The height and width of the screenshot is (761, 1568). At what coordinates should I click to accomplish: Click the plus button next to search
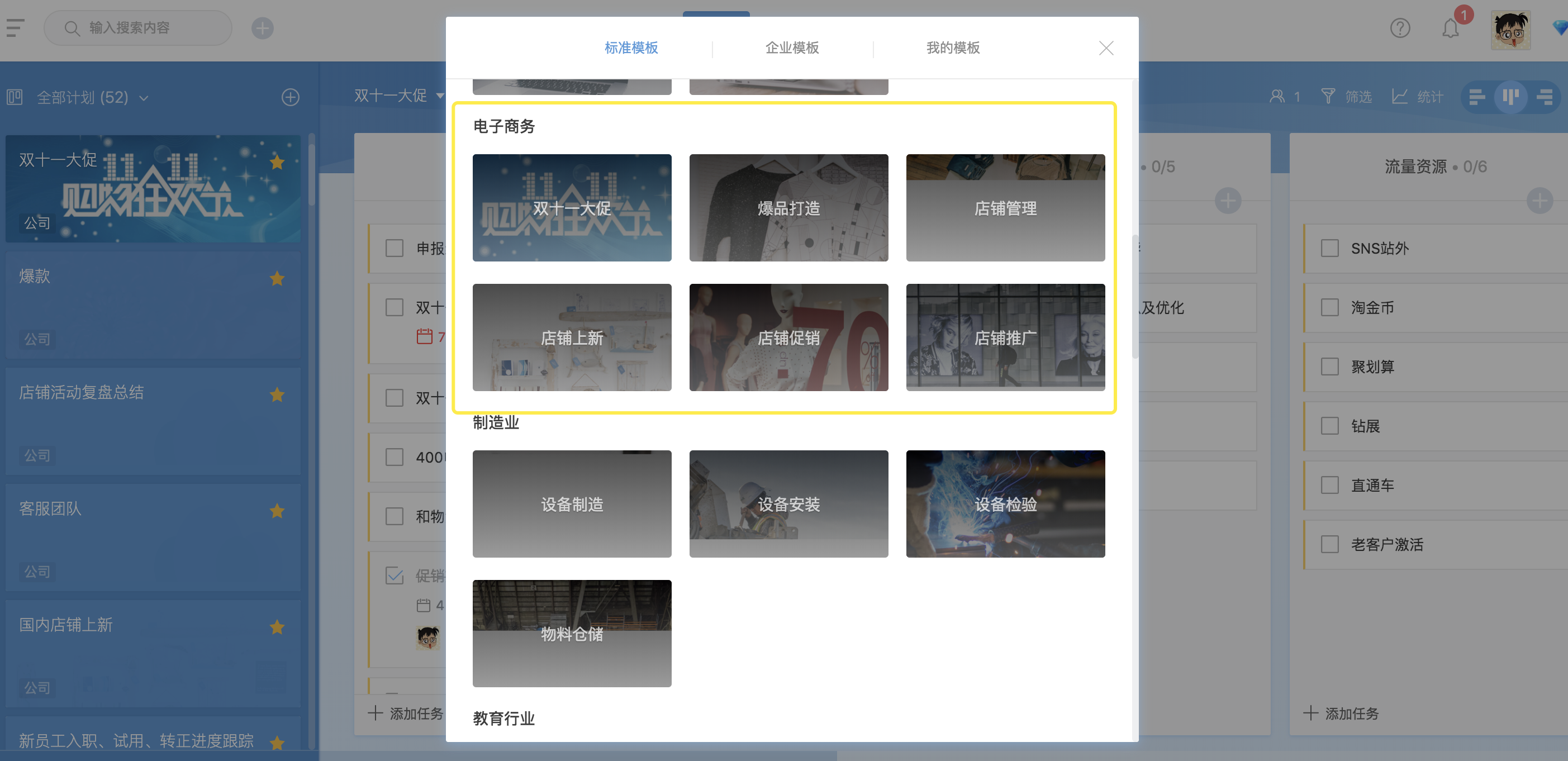262,28
